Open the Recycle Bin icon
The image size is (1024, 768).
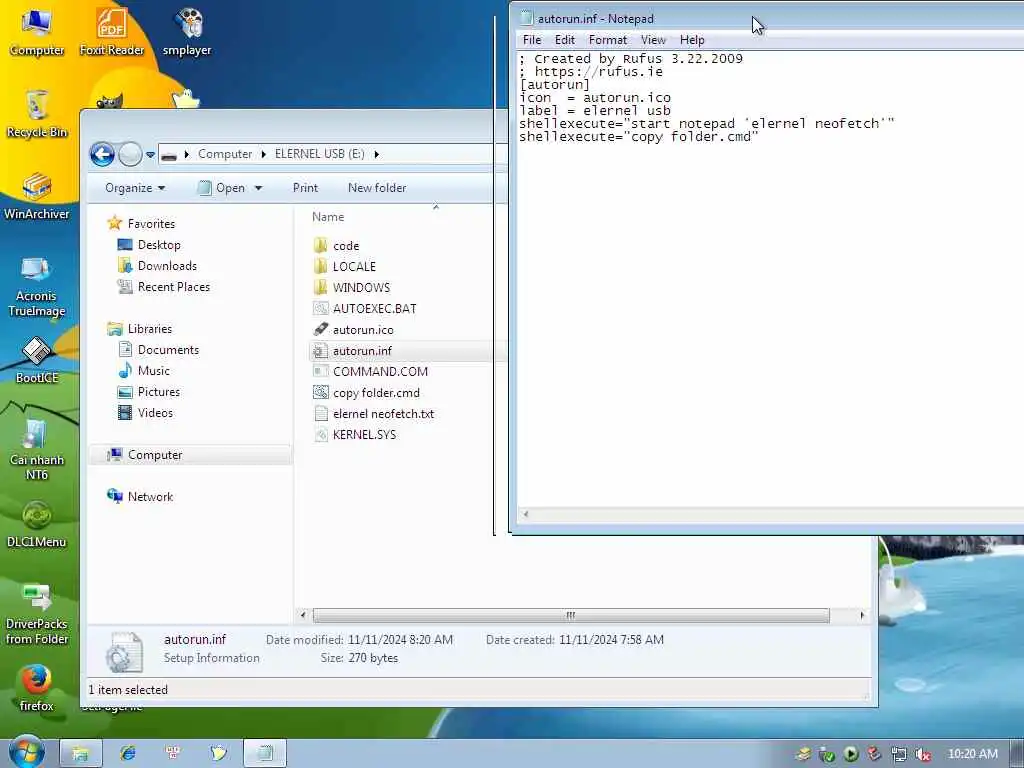click(x=37, y=114)
